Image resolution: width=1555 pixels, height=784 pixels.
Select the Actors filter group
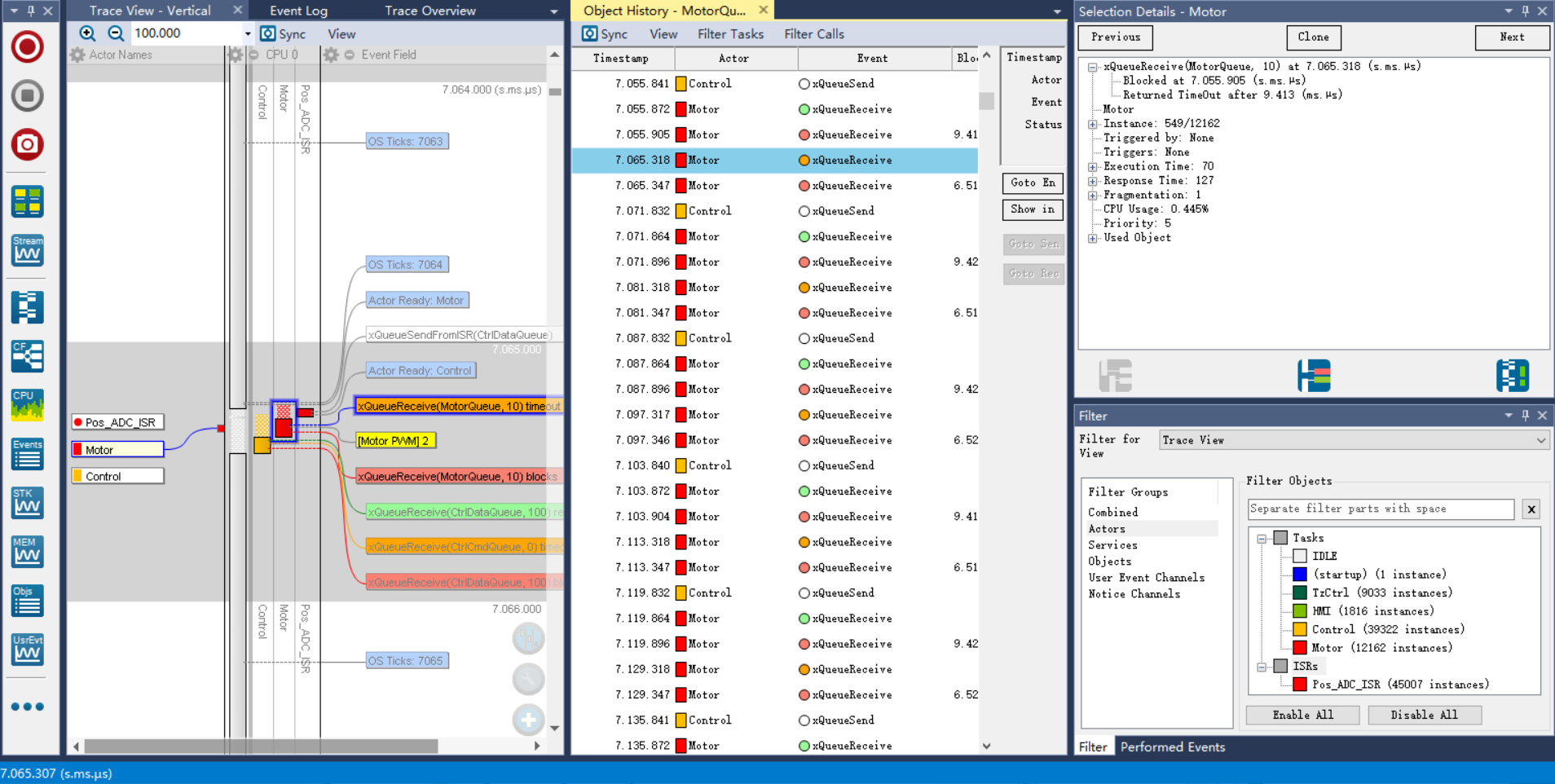tap(1107, 529)
